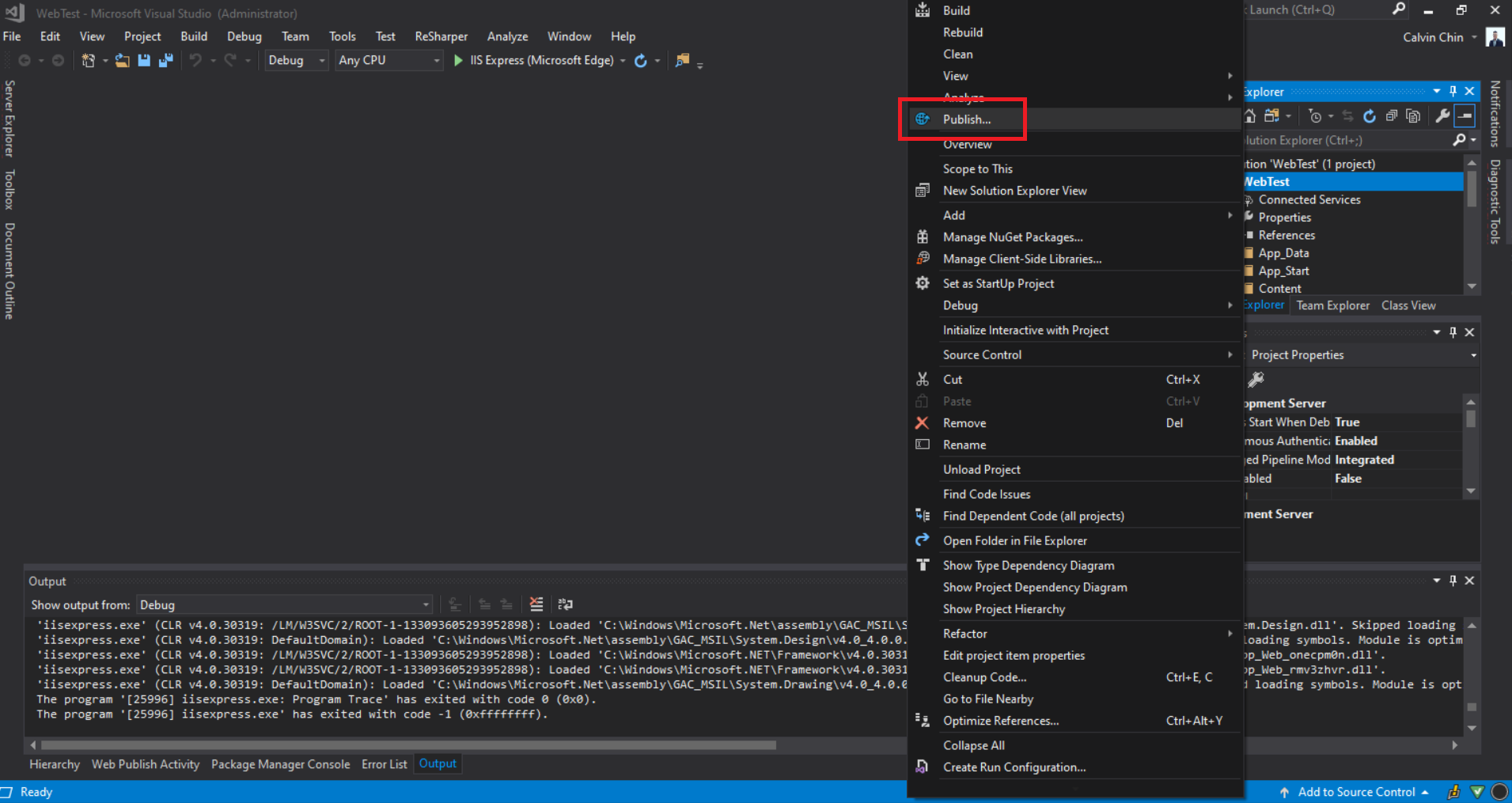
Task: Open the Diagnostic Tools side tab
Action: 1495,202
